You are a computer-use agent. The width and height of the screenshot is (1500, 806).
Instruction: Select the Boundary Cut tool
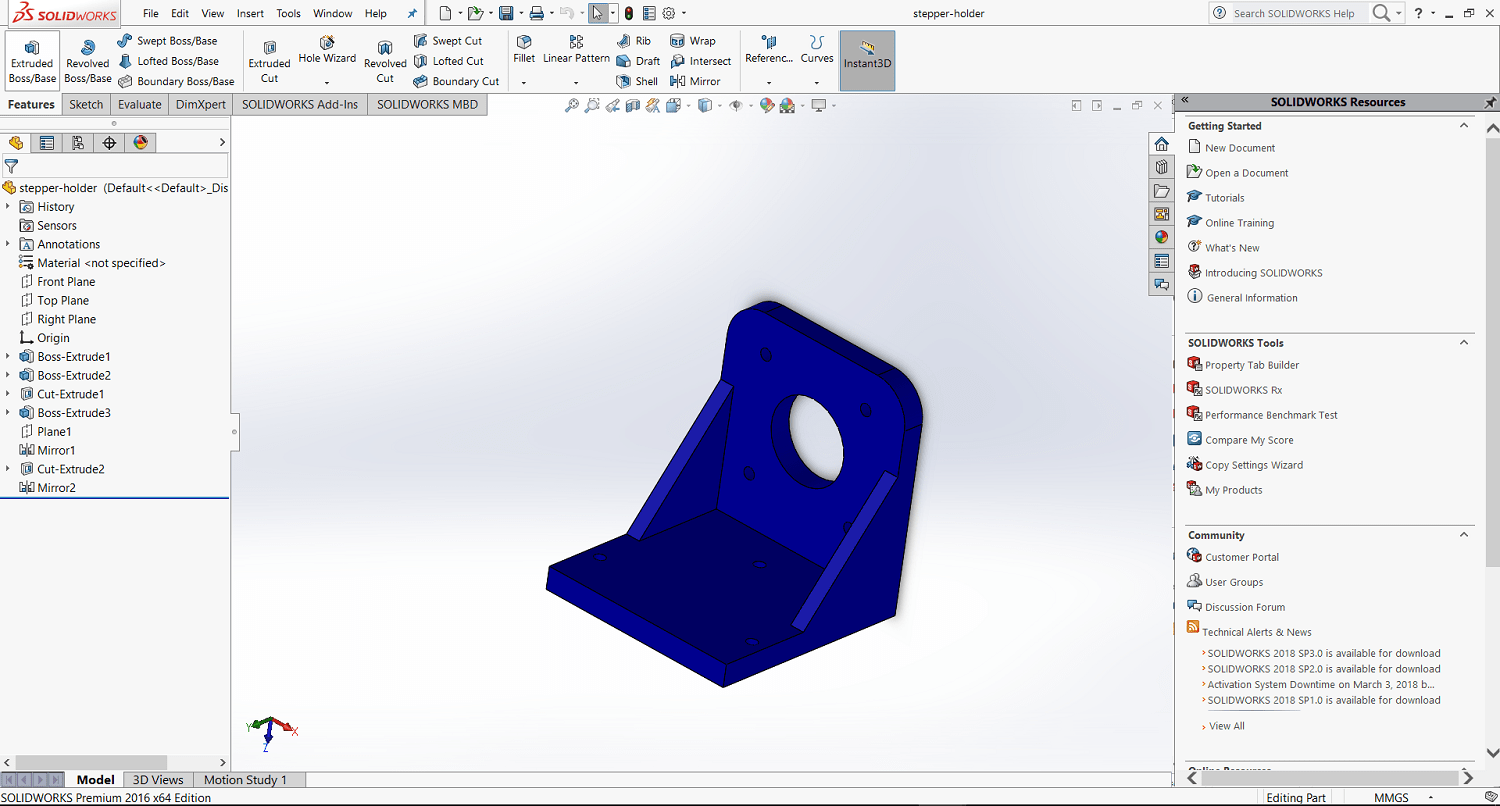[x=456, y=82]
